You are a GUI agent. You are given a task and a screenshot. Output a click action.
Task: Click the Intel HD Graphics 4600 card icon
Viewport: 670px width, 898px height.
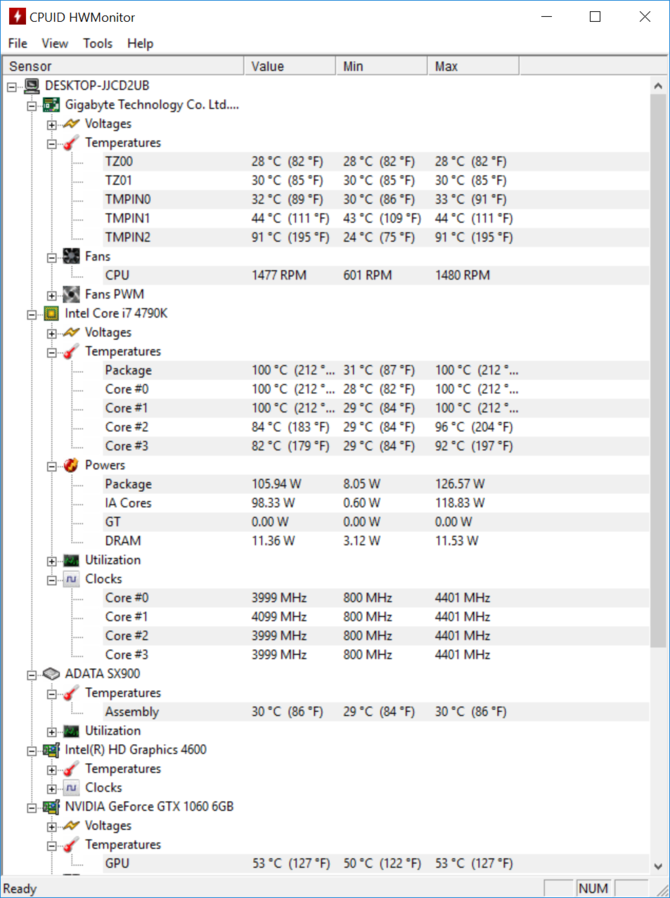(51, 750)
